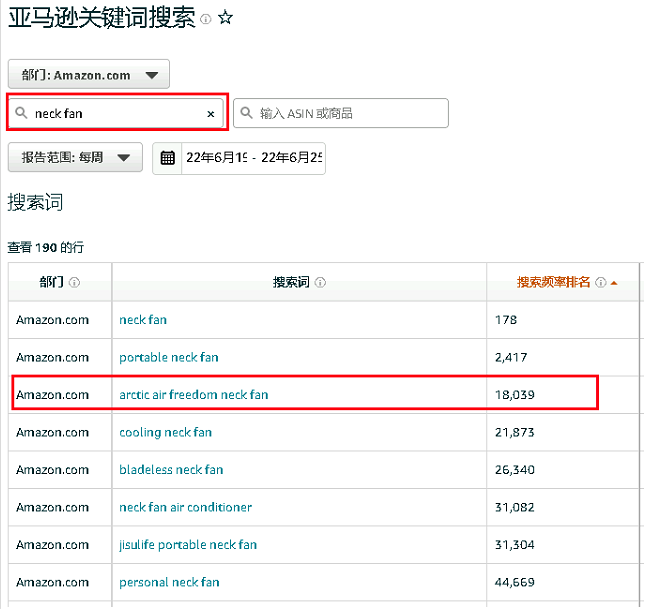
Task: Click the 输入 ASIN 或商品 input field
Action: [x=345, y=113]
